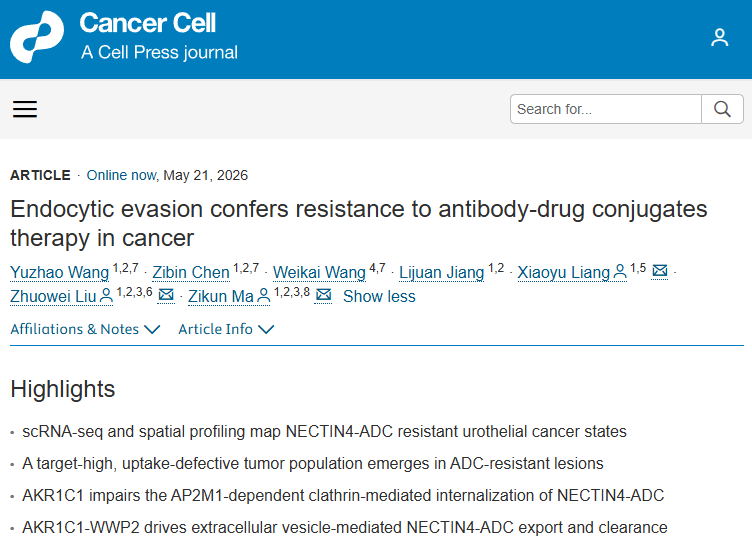Open email envelope icon for Zhuowei Liu
The width and height of the screenshot is (752, 548).
pos(166,295)
